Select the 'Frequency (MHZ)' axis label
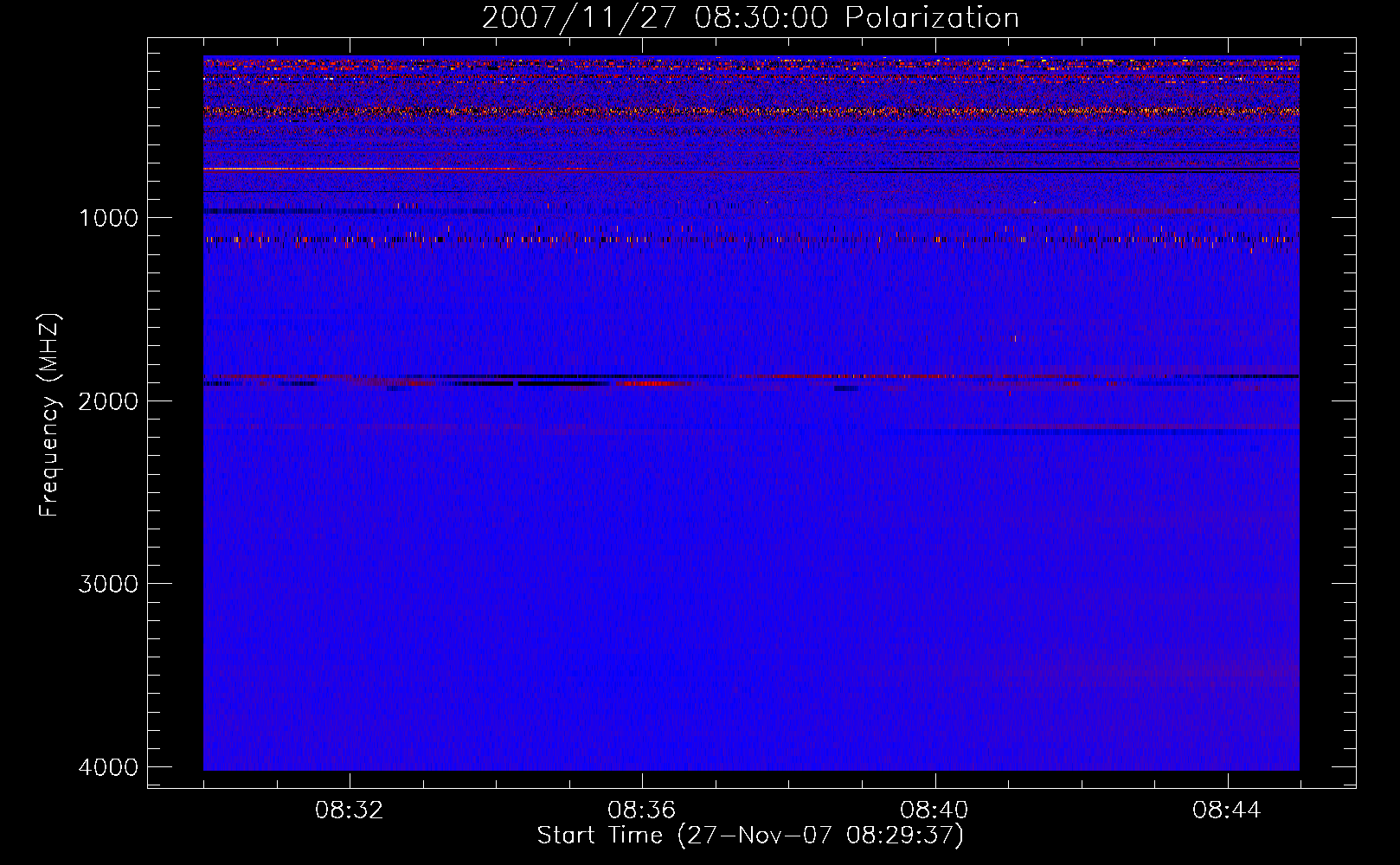The image size is (1400, 865). pos(49,415)
